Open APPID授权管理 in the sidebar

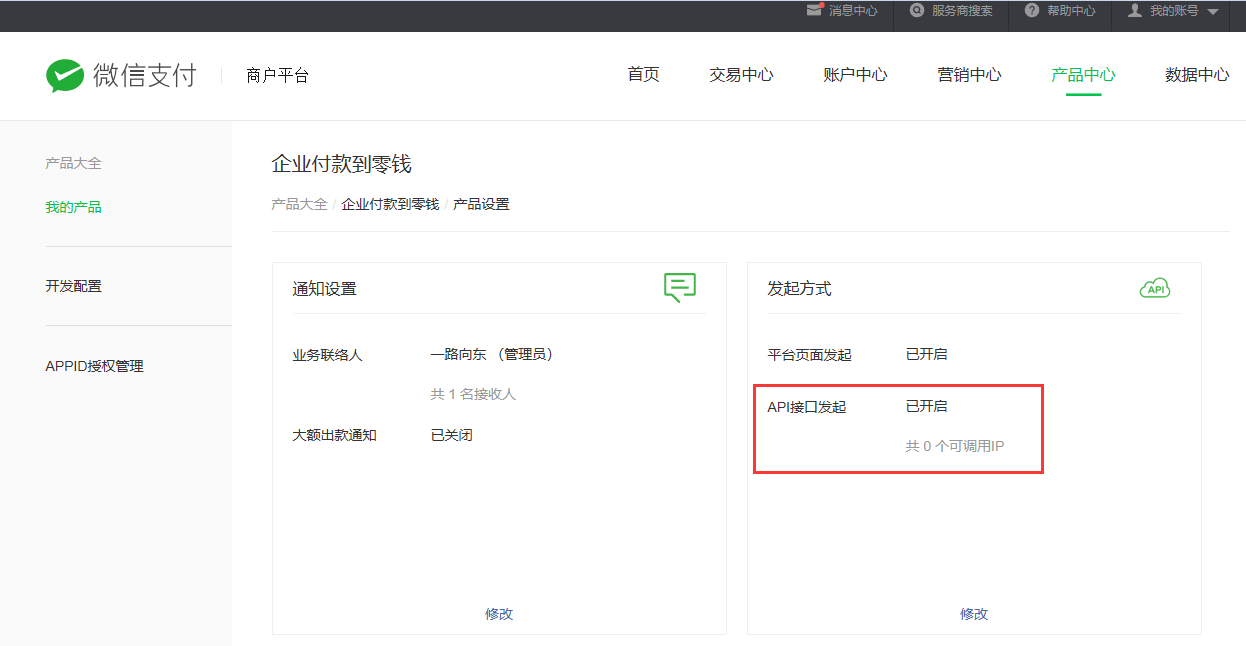pyautogui.click(x=94, y=366)
